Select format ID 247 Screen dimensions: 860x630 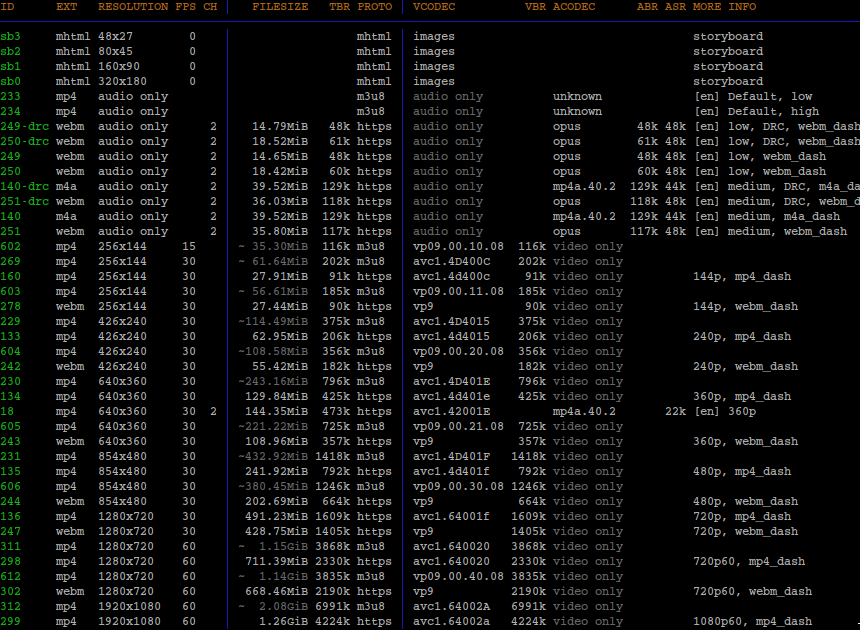[x=10, y=531]
